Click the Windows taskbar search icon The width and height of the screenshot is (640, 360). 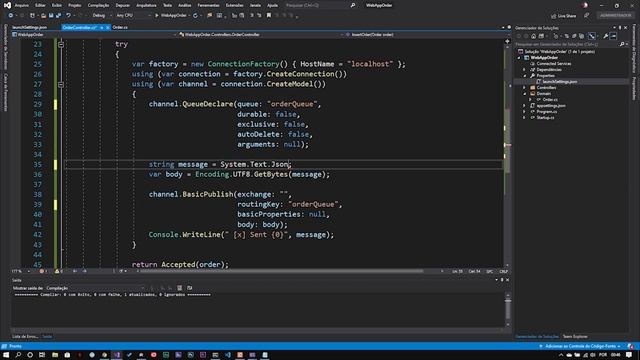tap(18, 355)
